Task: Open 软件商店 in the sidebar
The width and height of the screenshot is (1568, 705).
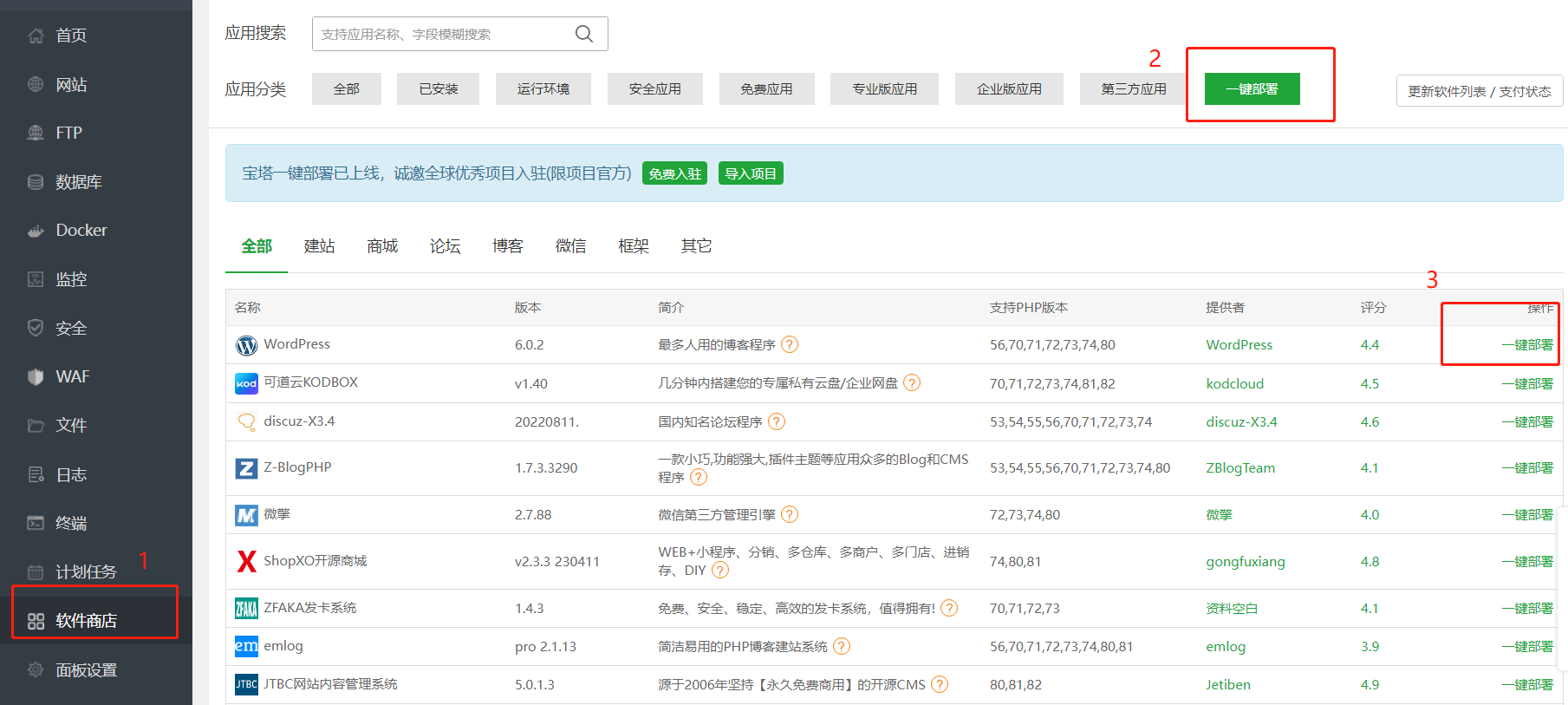Action: [x=85, y=621]
